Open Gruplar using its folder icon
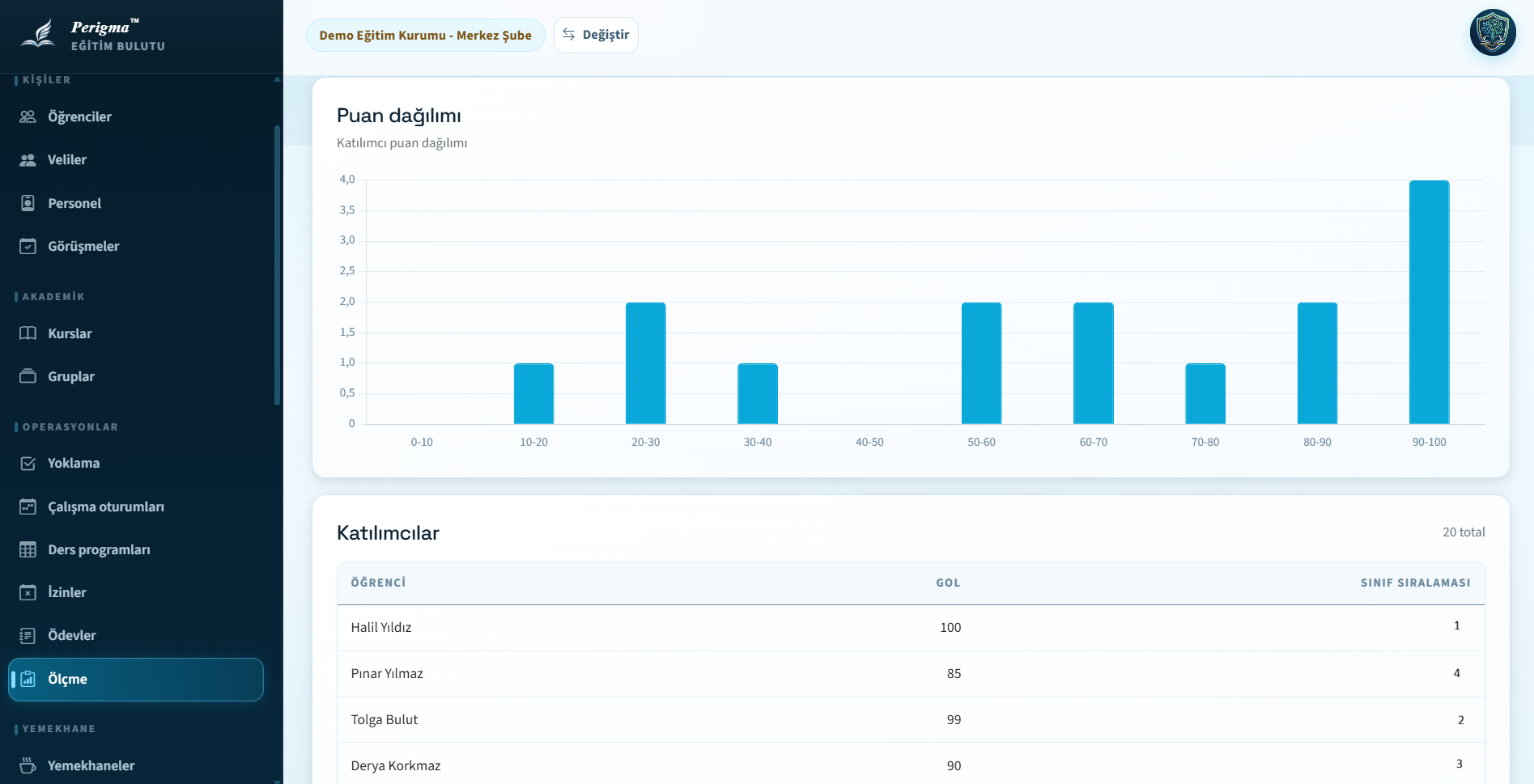The width and height of the screenshot is (1534, 784). [x=28, y=376]
